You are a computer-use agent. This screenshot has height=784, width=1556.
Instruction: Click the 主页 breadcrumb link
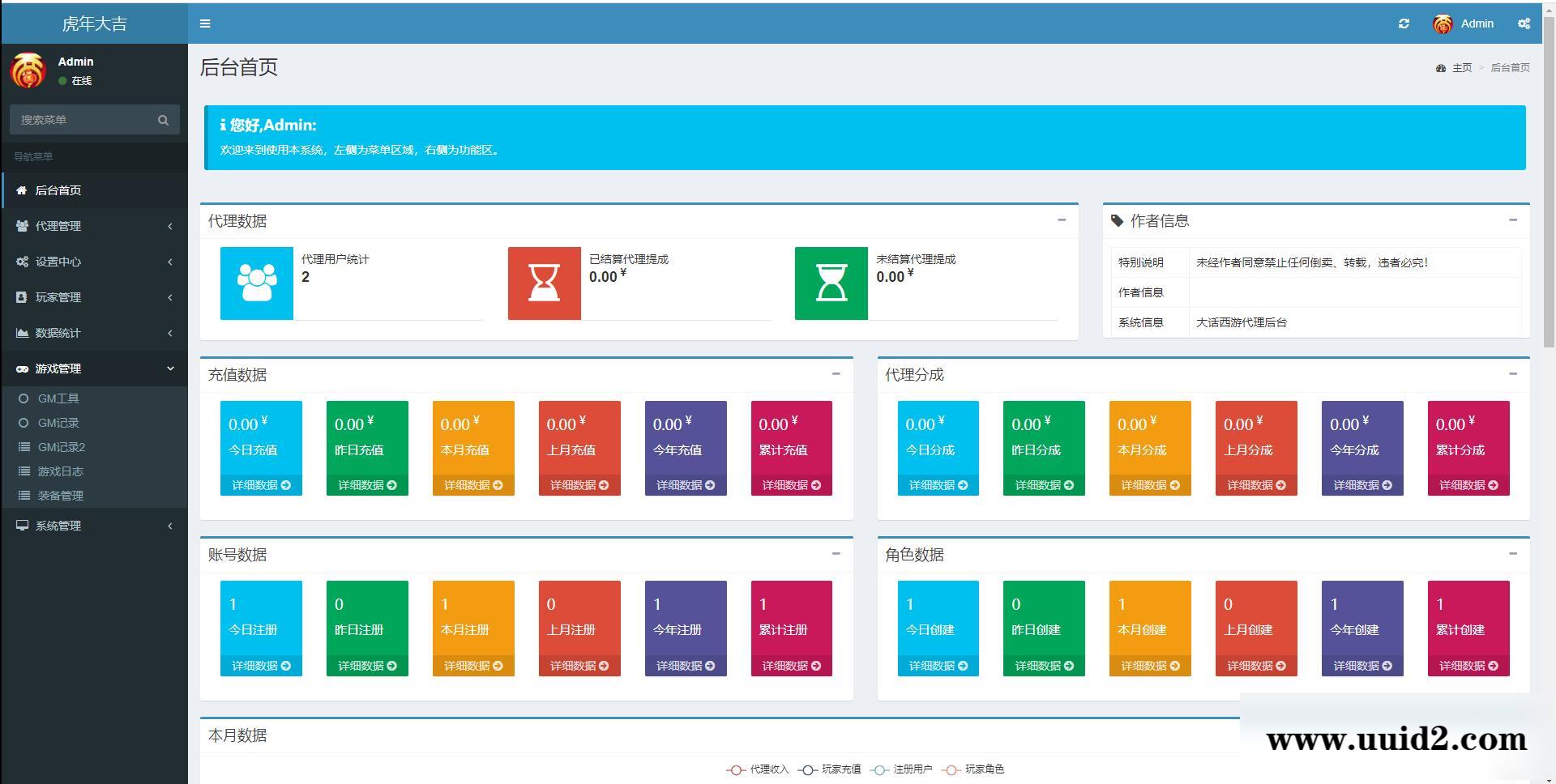point(1461,68)
